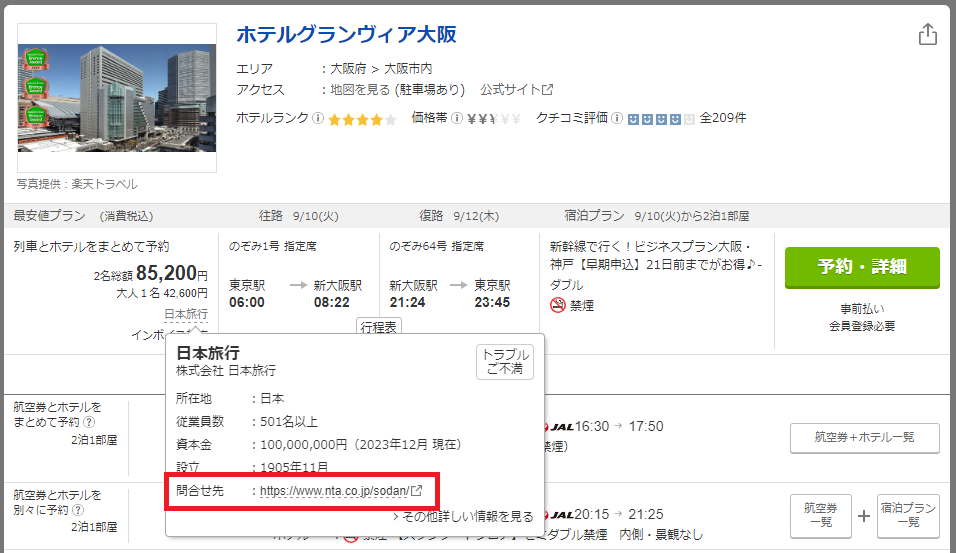This screenshot has width=956, height=553.
Task: Click help icon beside 航空券とホテルを別々に予約
Action: pos(76,511)
